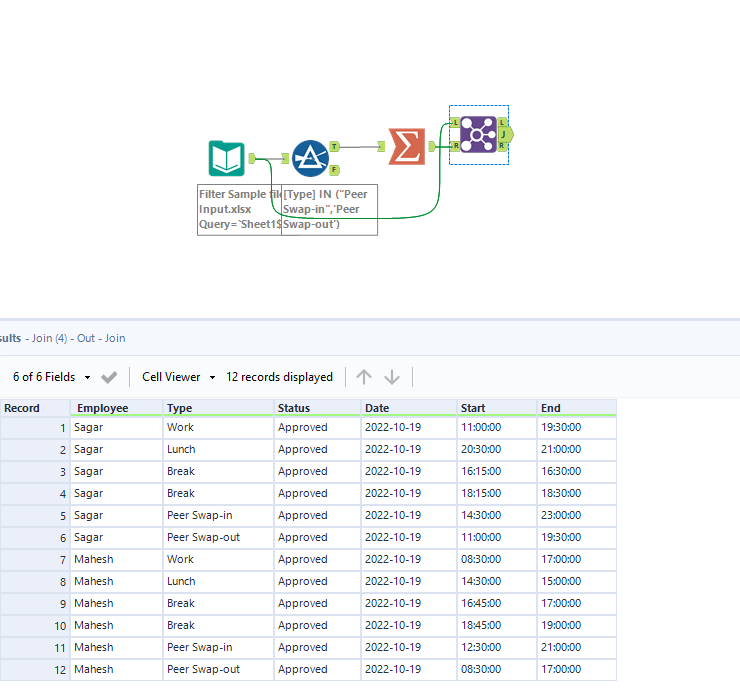The image size is (740, 694).
Task: Click the Join tool's L input anchor
Action: 455,123
